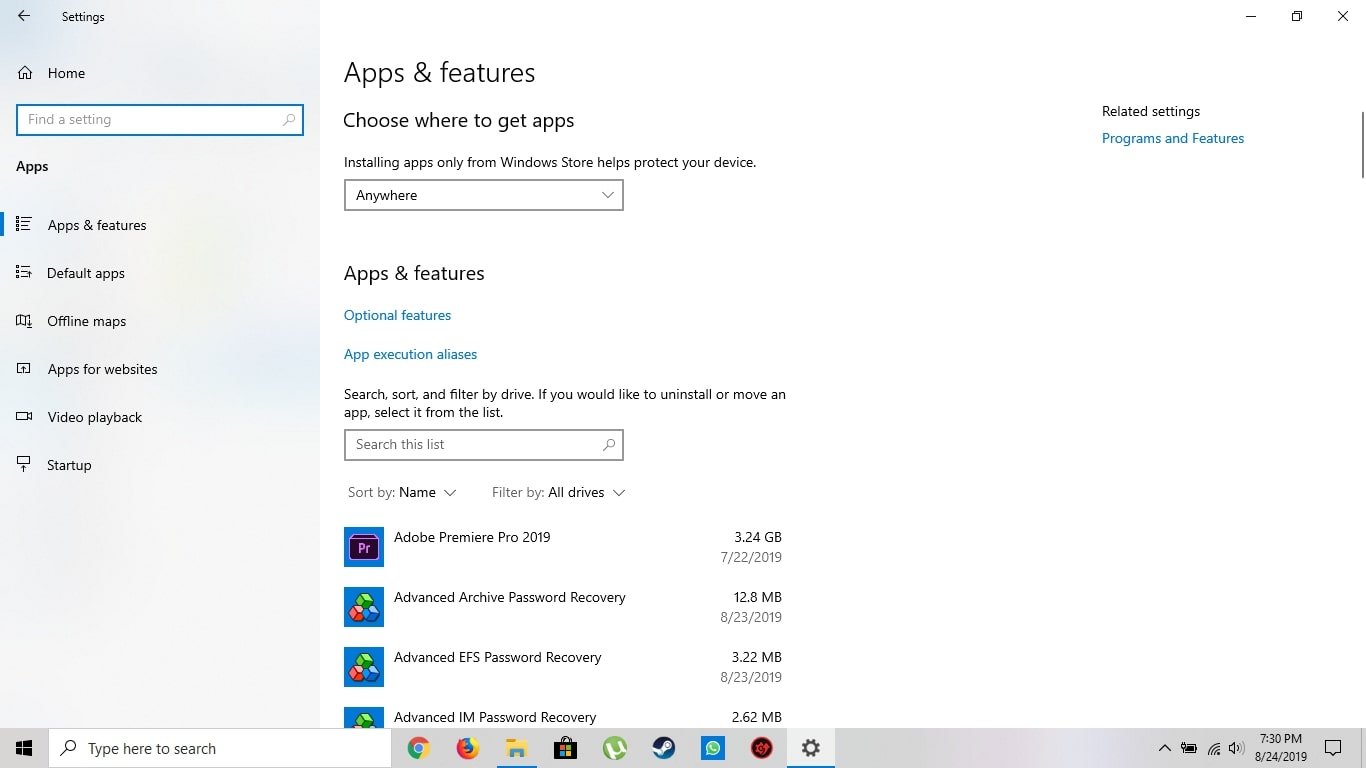
Task: Open the Filter by All drives dropdown
Action: point(558,492)
